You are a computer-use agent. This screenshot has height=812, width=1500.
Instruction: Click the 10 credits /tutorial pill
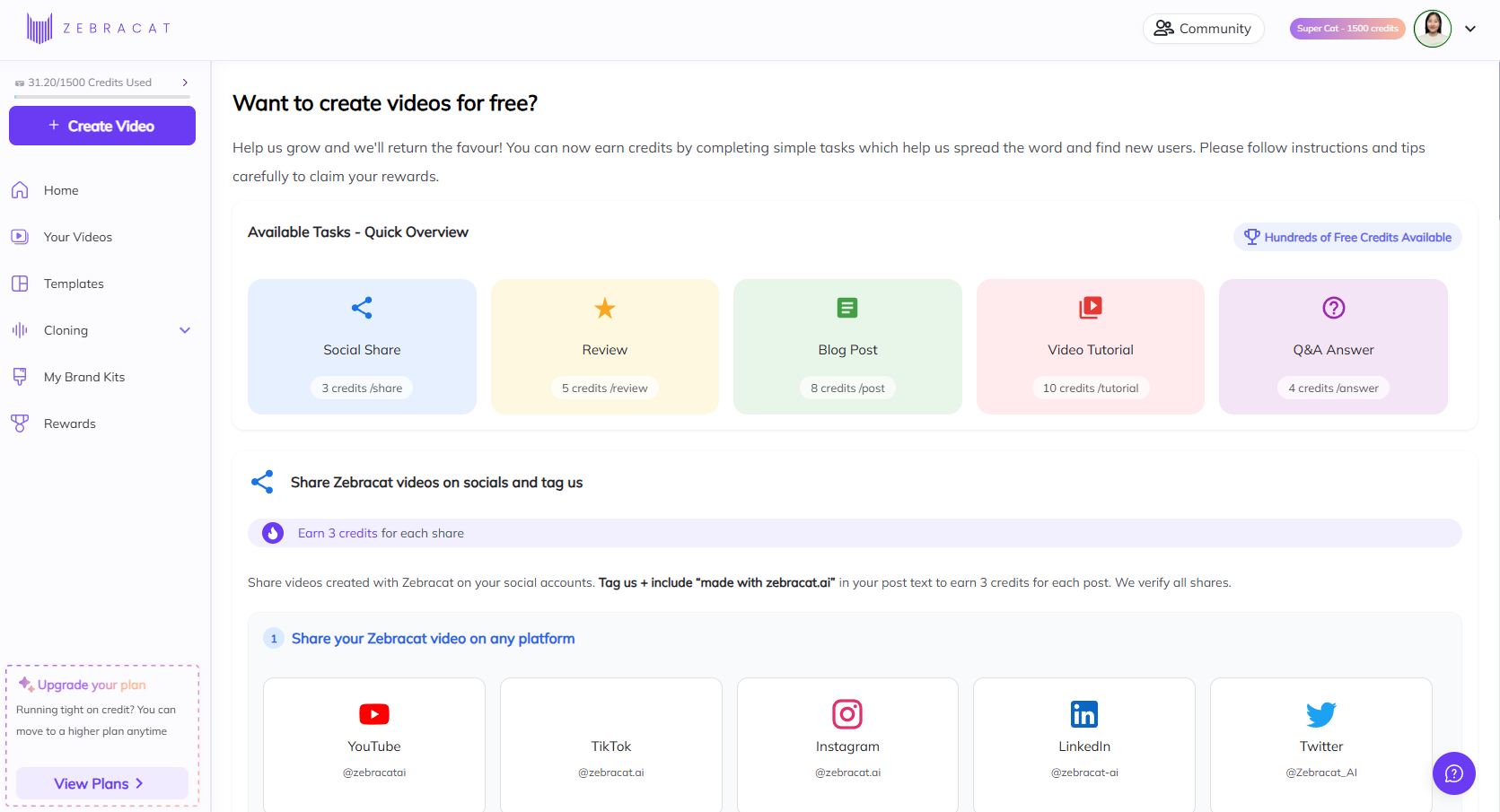click(1091, 388)
